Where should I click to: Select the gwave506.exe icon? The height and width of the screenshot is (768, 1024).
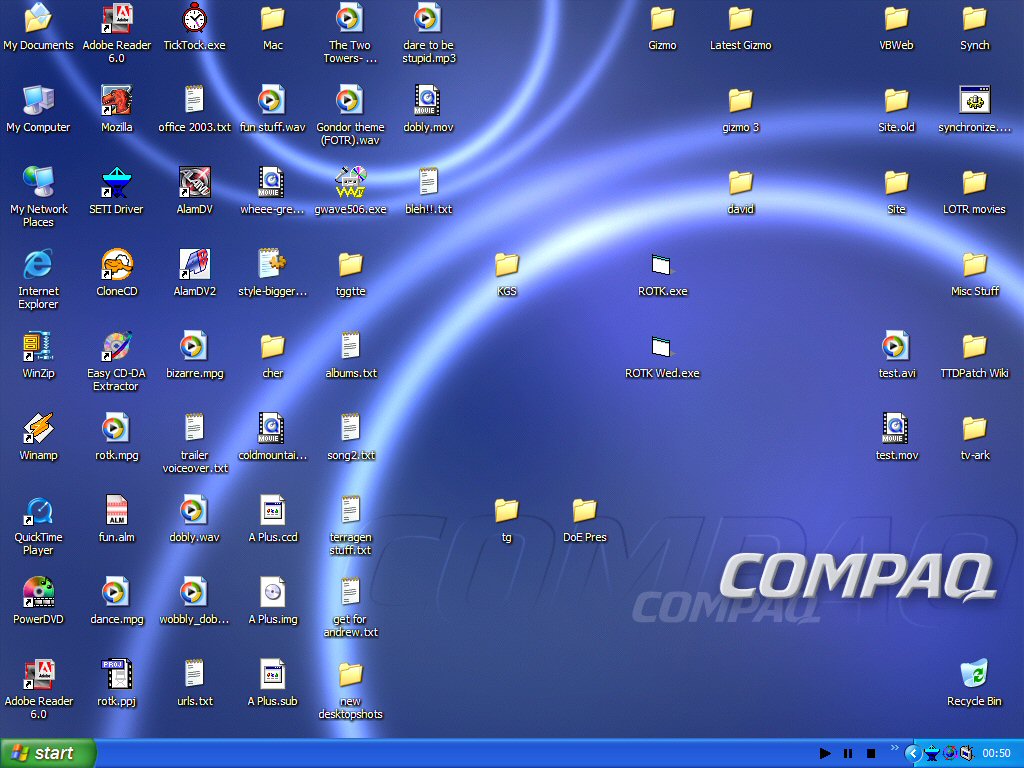350,183
